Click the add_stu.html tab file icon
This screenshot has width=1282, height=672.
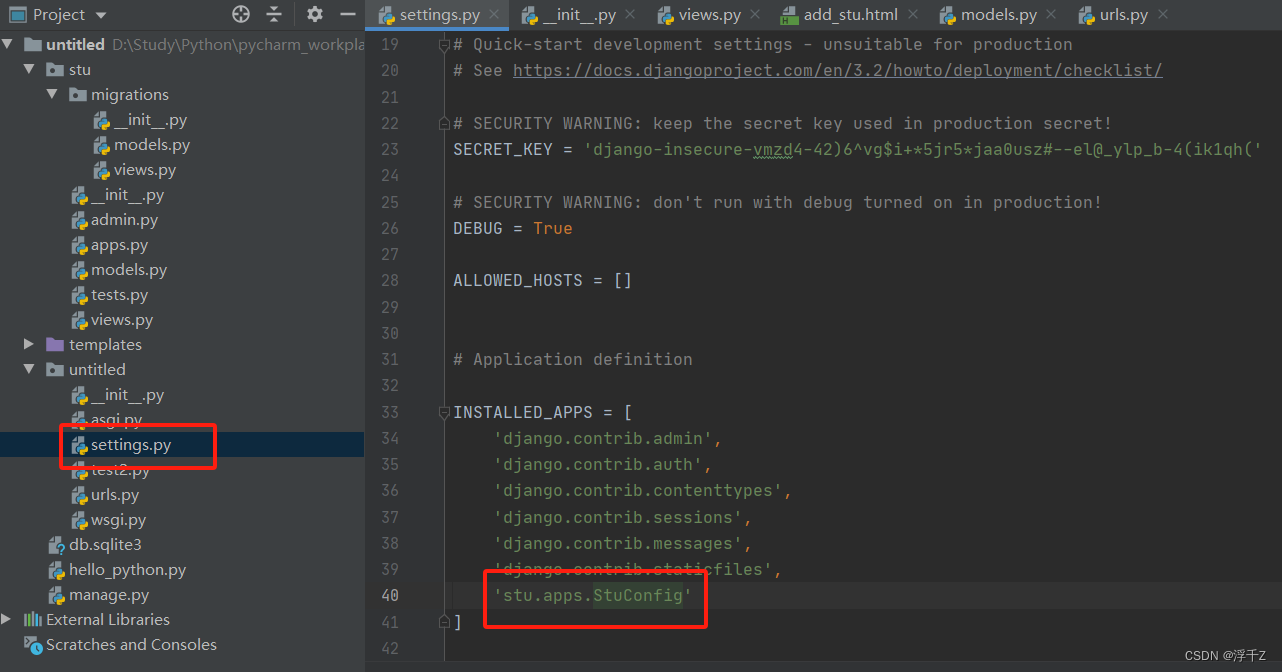[788, 15]
